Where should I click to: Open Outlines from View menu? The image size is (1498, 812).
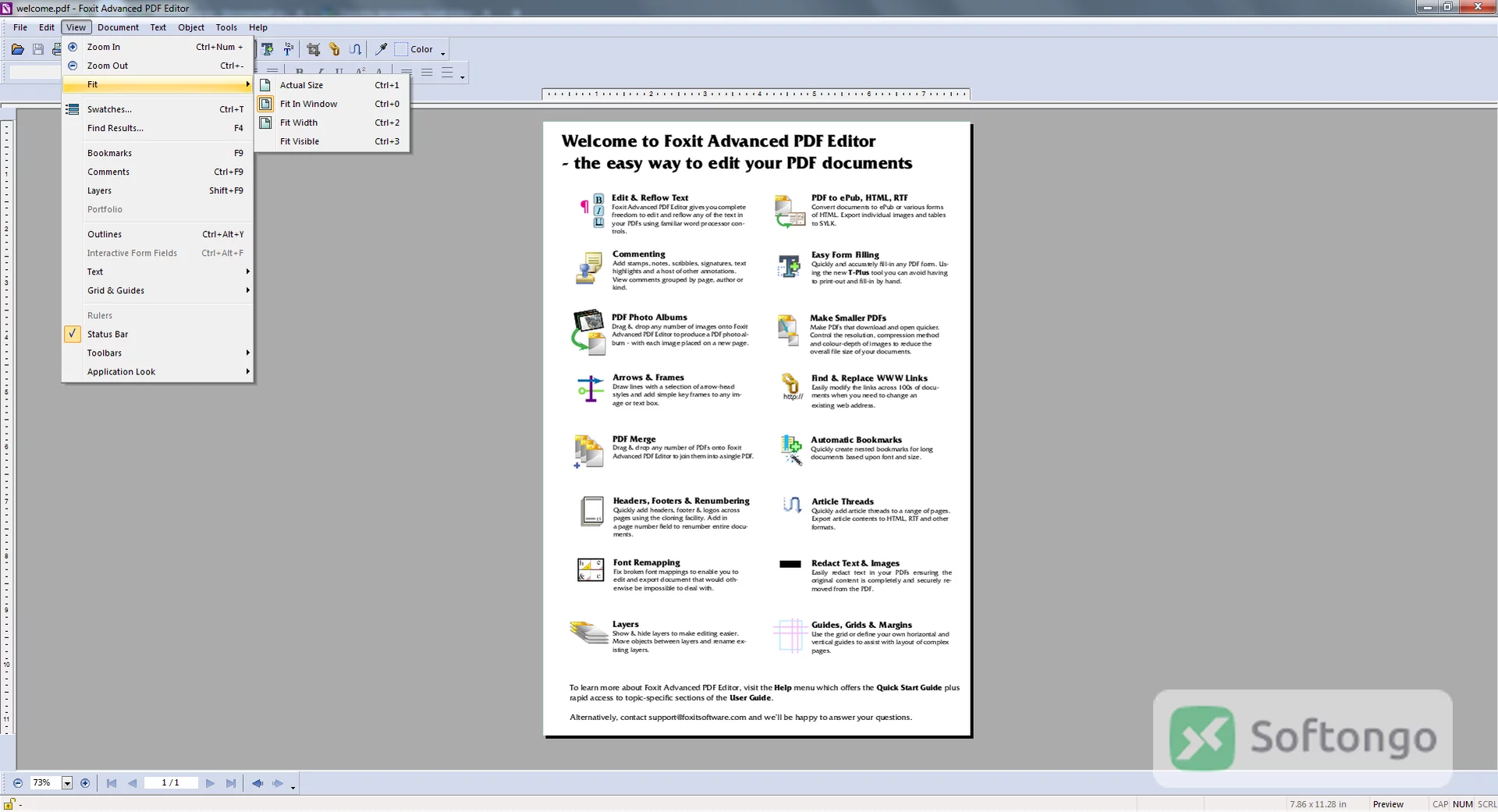click(x=157, y=234)
